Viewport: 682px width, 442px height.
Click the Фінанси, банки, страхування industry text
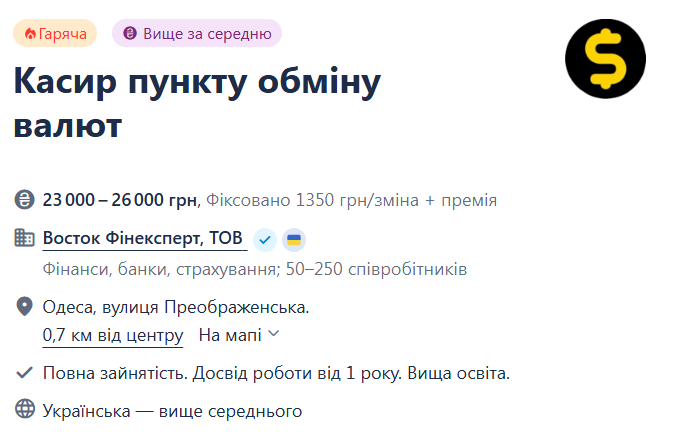pyautogui.click(x=161, y=269)
